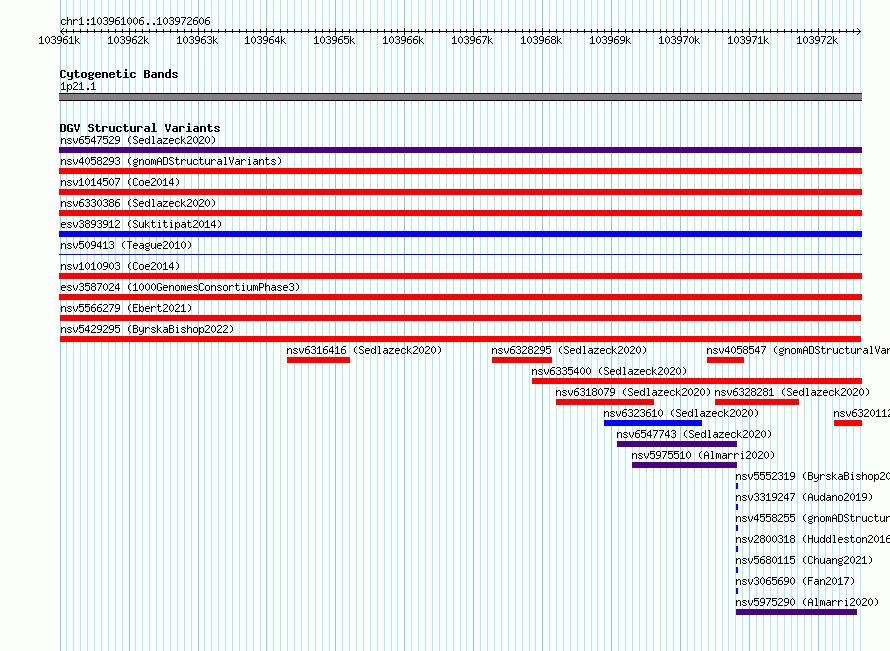890x651 pixels.
Task: Click the gray 1p21.1 cytogenetic band bar
Action: point(460,97)
